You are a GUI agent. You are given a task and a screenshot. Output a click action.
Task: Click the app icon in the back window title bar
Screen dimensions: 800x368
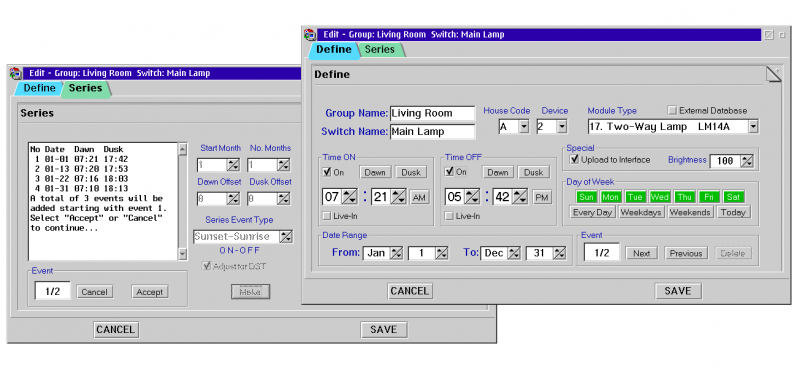pos(16,73)
